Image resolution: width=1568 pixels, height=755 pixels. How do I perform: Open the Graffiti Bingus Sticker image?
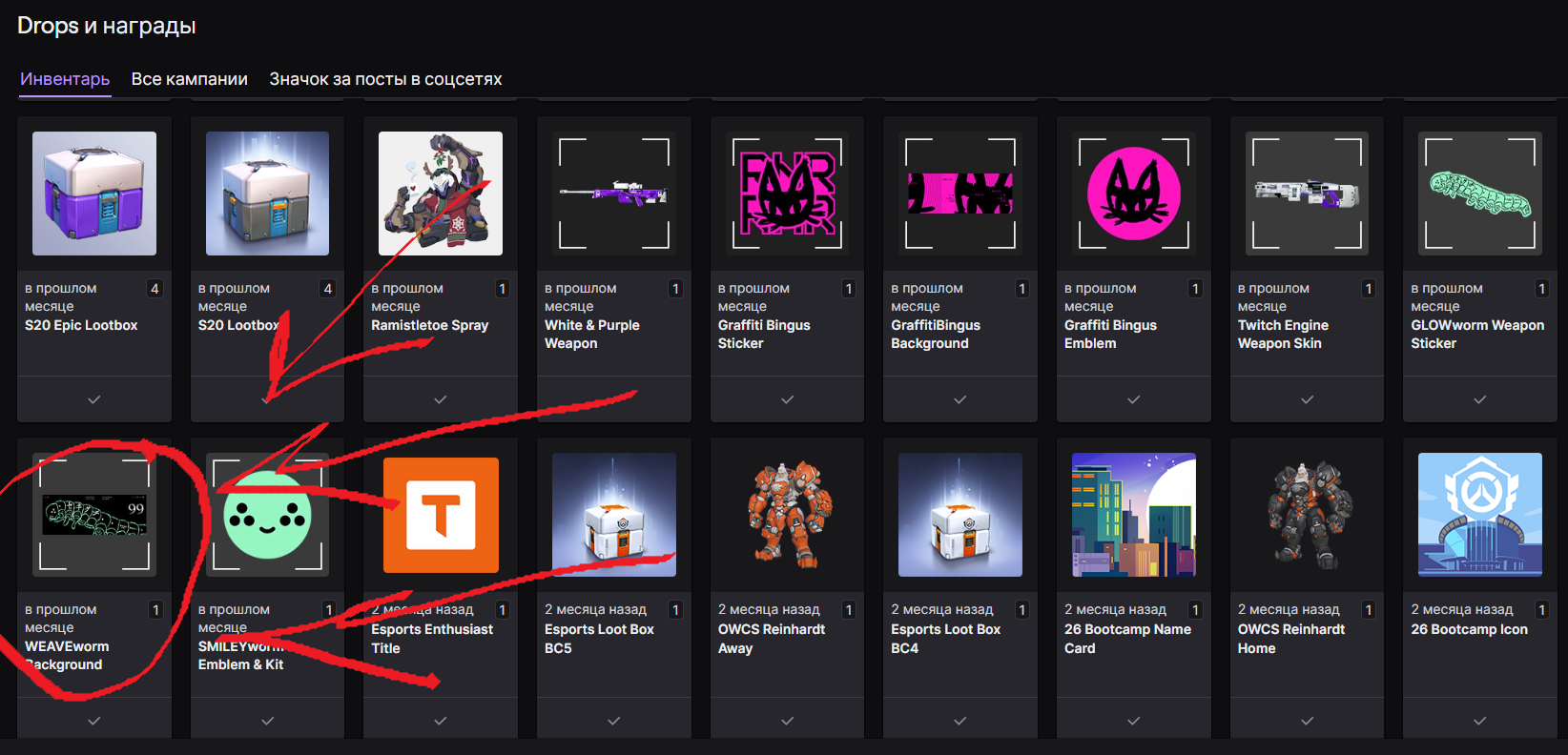(x=787, y=194)
